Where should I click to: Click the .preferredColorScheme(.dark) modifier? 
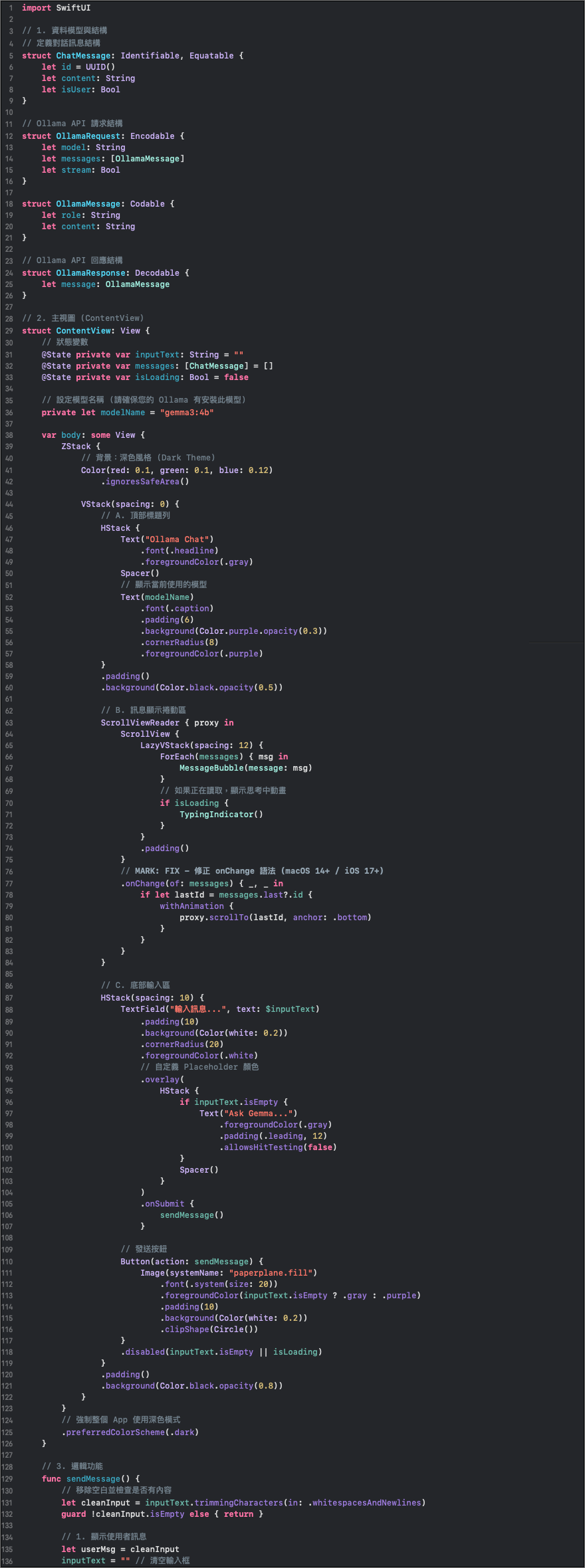[130, 1432]
